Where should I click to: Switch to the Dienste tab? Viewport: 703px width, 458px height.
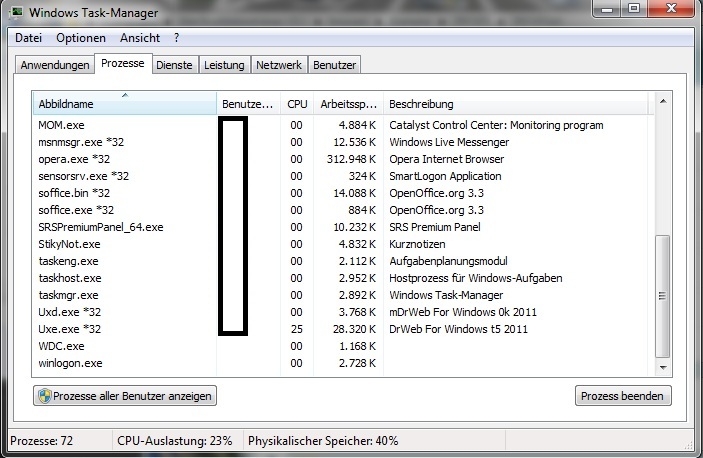(174, 65)
